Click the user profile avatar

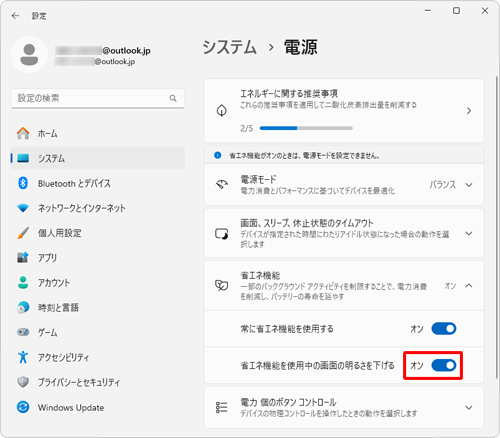(x=29, y=55)
